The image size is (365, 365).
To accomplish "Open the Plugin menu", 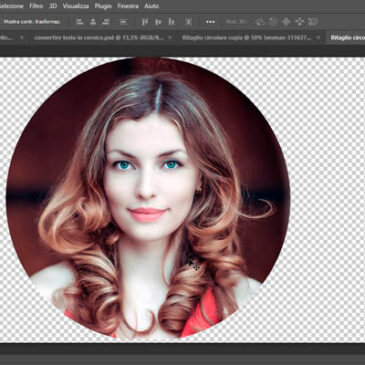I will (103, 6).
